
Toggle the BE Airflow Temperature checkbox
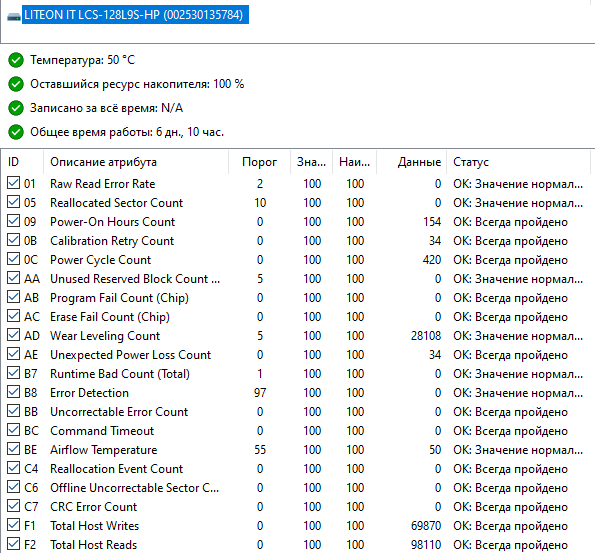click(14, 449)
